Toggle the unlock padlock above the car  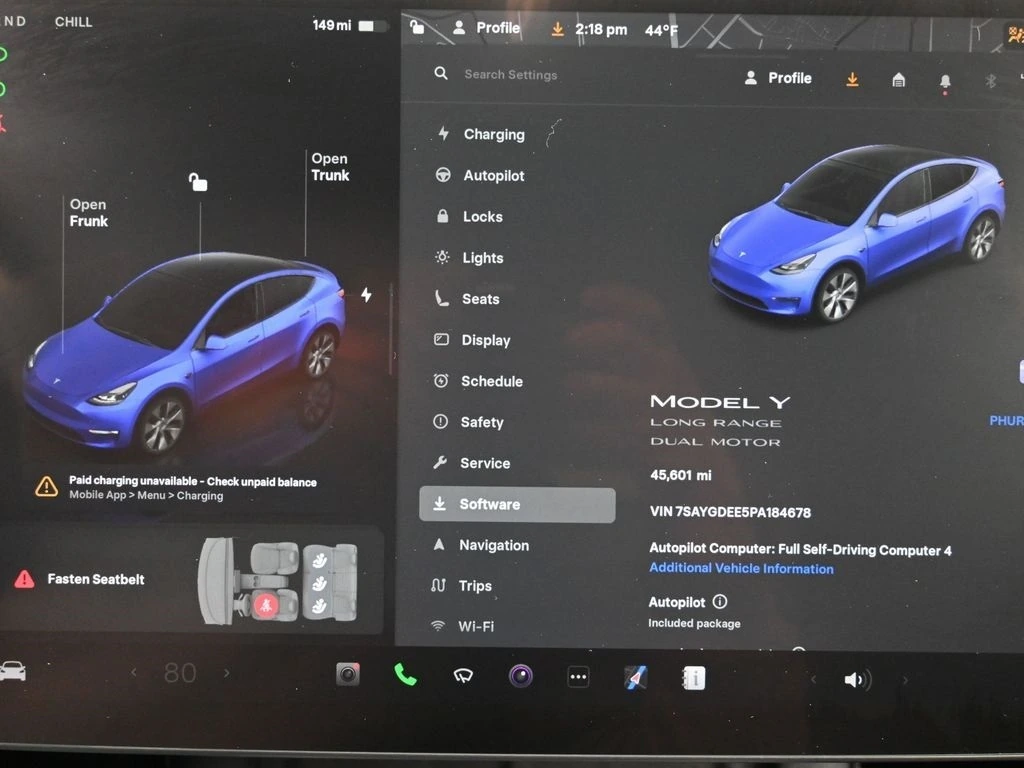[x=198, y=182]
